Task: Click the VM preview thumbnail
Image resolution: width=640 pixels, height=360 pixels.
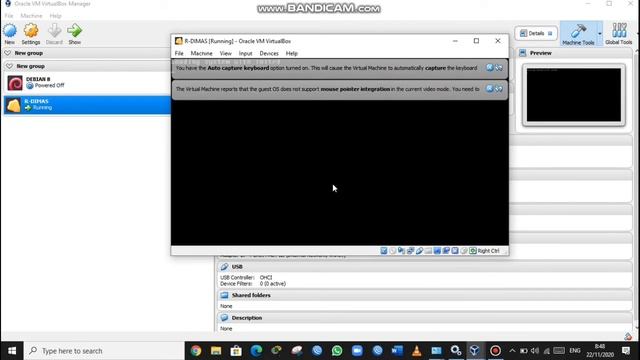Action: point(573,95)
